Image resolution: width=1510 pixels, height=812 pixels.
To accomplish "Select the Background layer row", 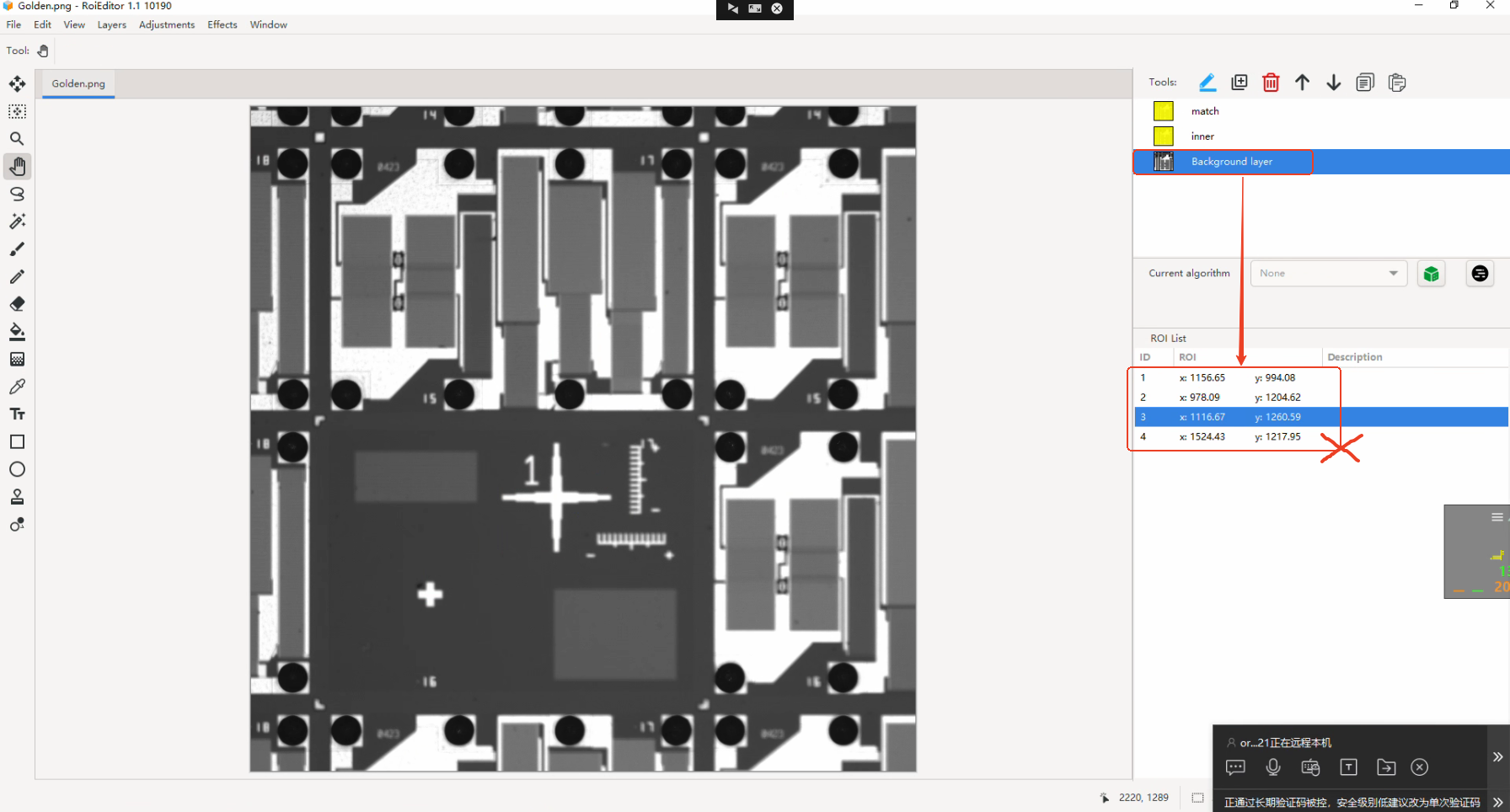I will click(x=1320, y=162).
